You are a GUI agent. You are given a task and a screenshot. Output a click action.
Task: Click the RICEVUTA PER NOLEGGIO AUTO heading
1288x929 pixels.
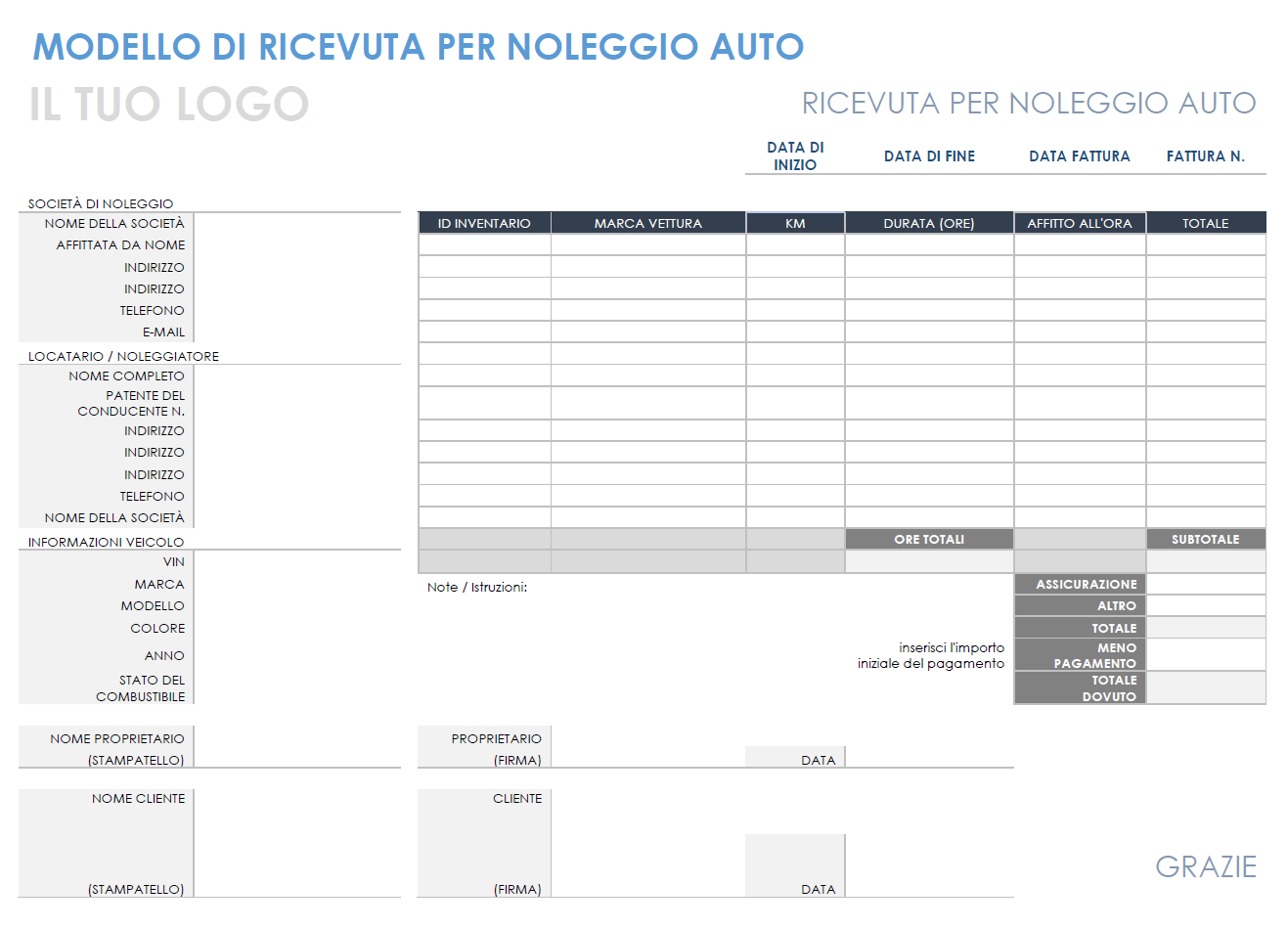1029,103
